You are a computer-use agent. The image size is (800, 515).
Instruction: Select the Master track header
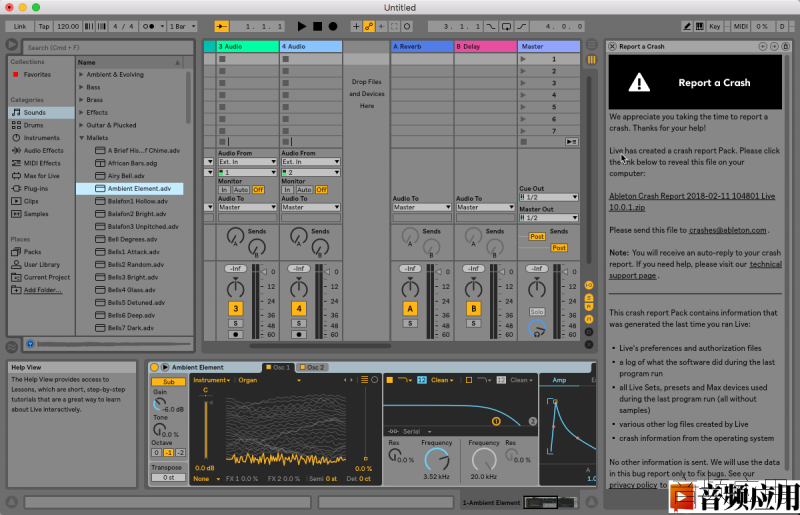click(x=549, y=46)
